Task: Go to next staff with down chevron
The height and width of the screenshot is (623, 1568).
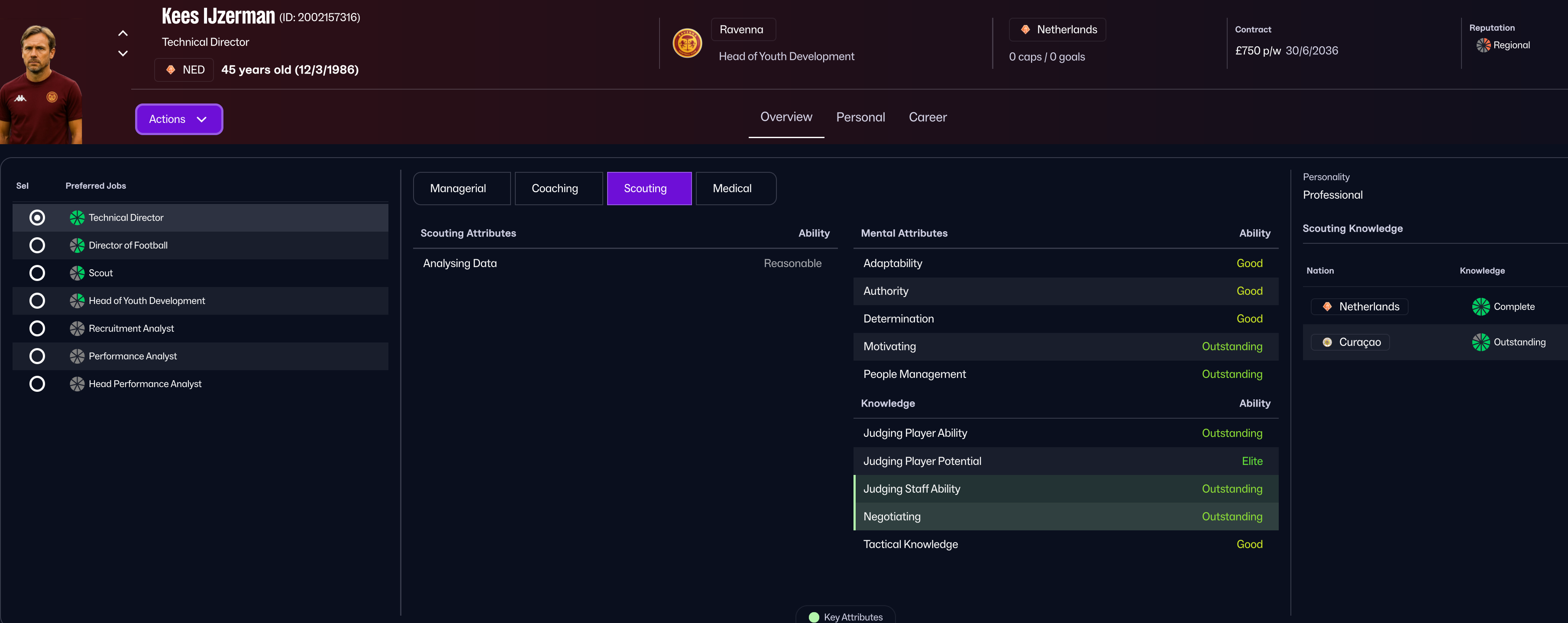Action: coord(123,54)
